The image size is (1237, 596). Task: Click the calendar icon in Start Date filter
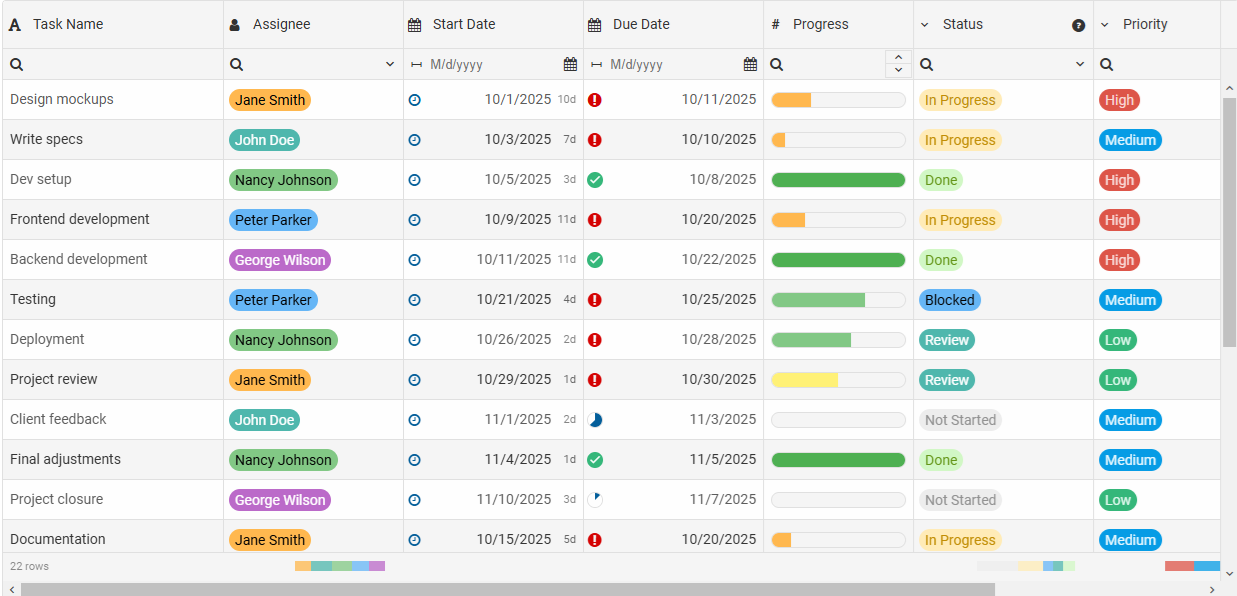(570, 64)
